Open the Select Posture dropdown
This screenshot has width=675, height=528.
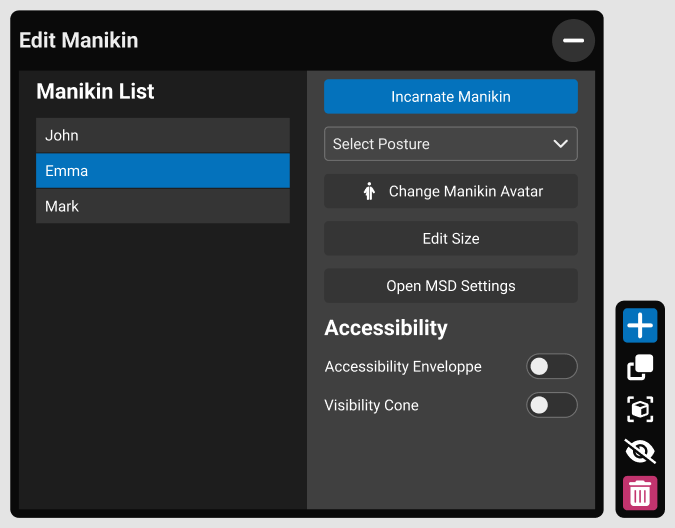(450, 144)
